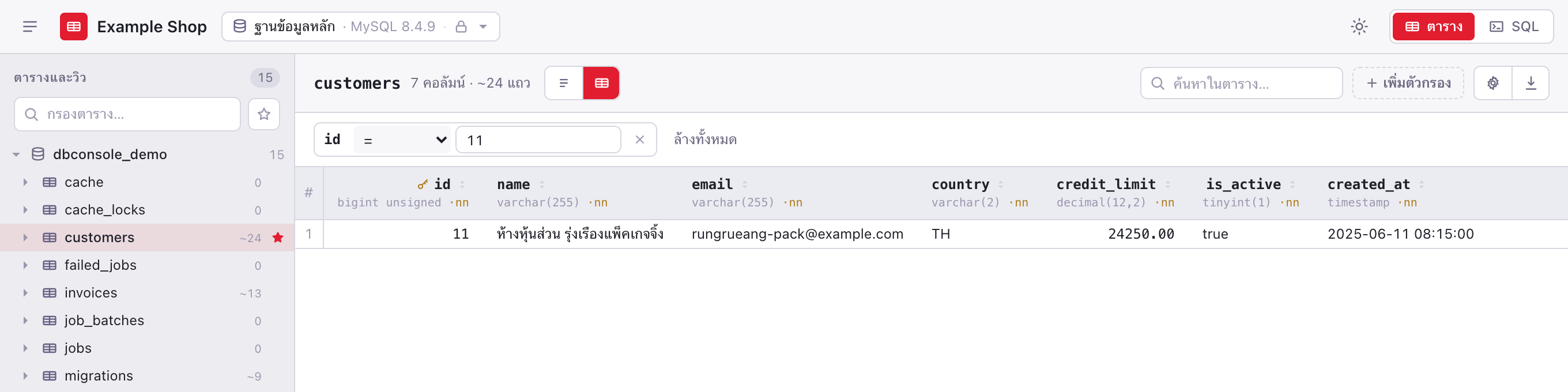
Task: Select the customers table in sidebar
Action: (148, 238)
